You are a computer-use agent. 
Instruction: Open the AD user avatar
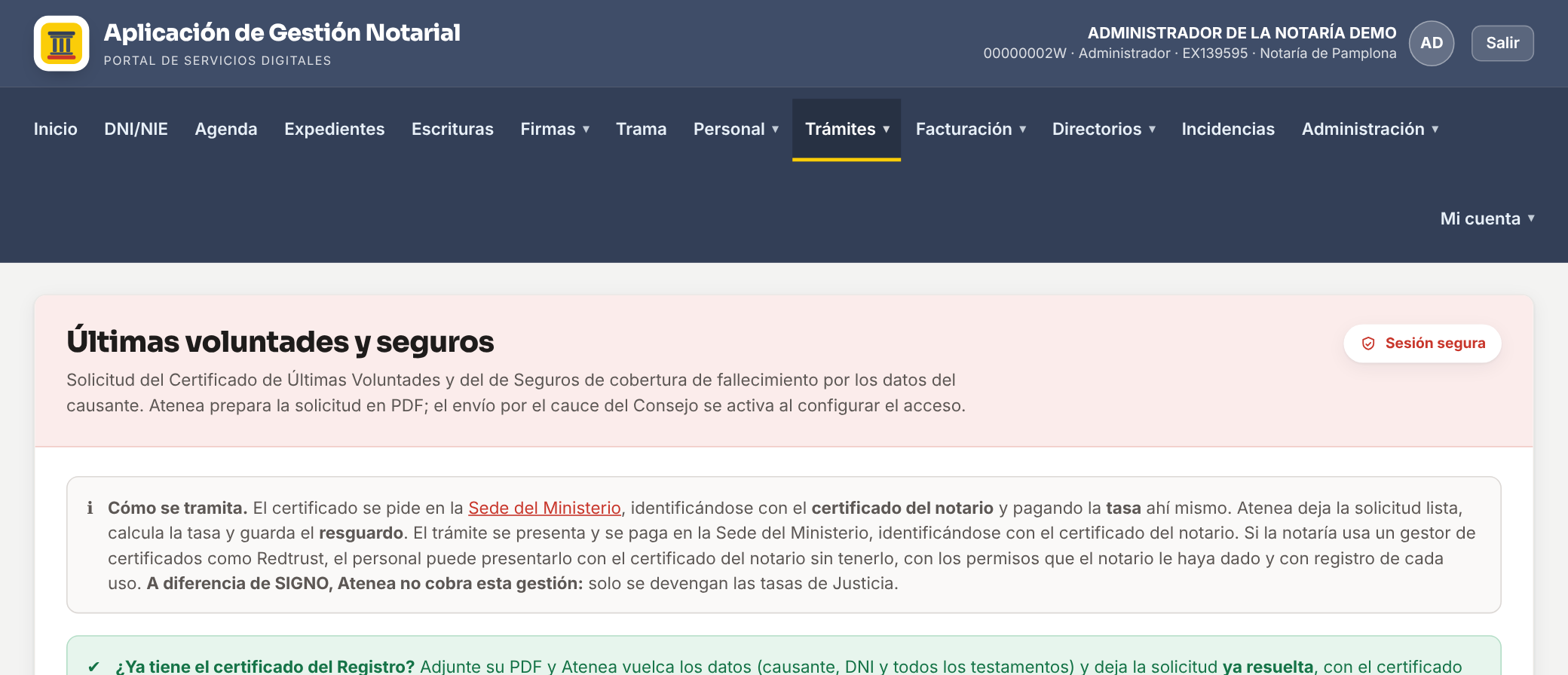coord(1432,43)
